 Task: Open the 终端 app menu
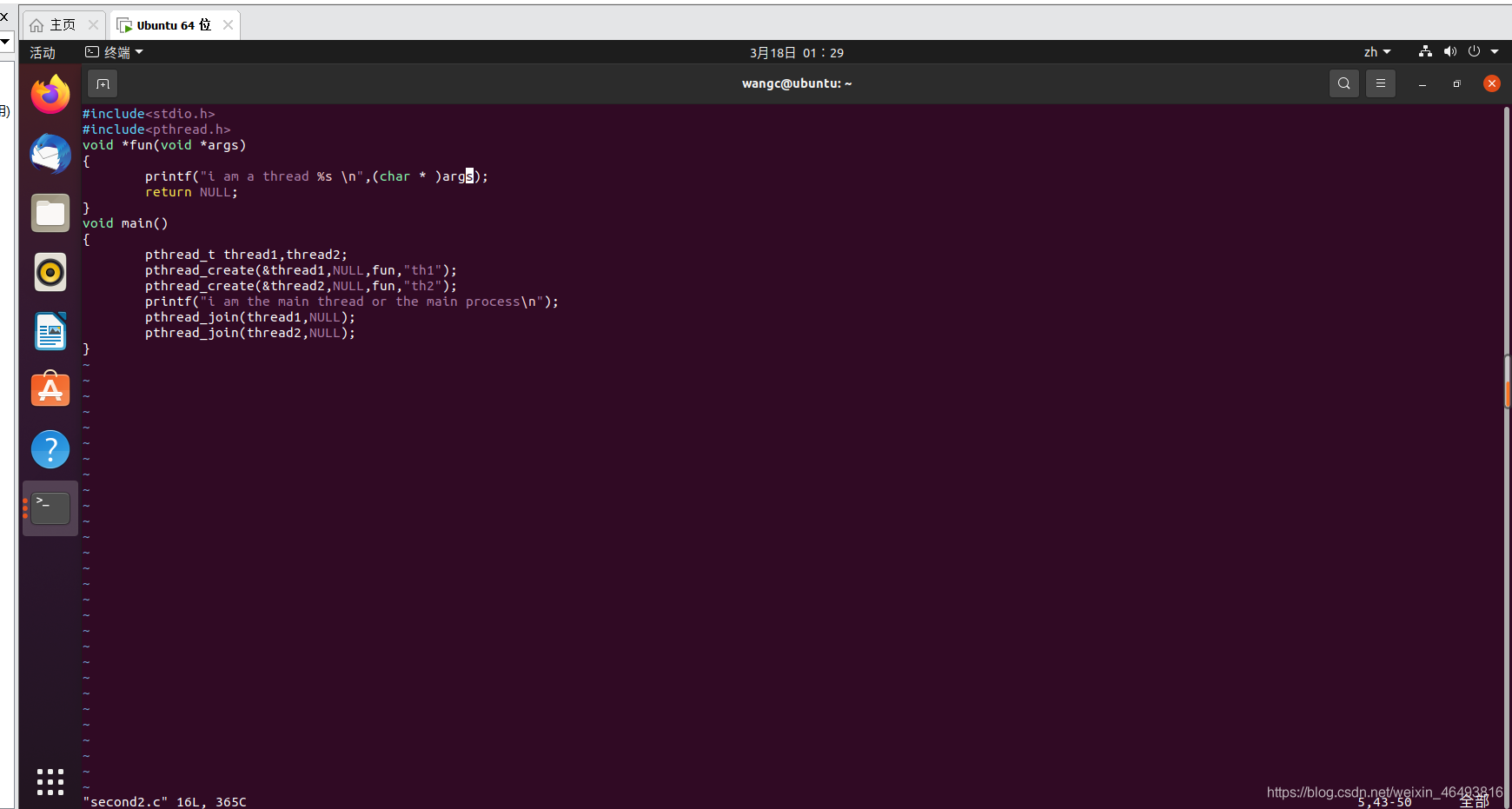click(115, 52)
